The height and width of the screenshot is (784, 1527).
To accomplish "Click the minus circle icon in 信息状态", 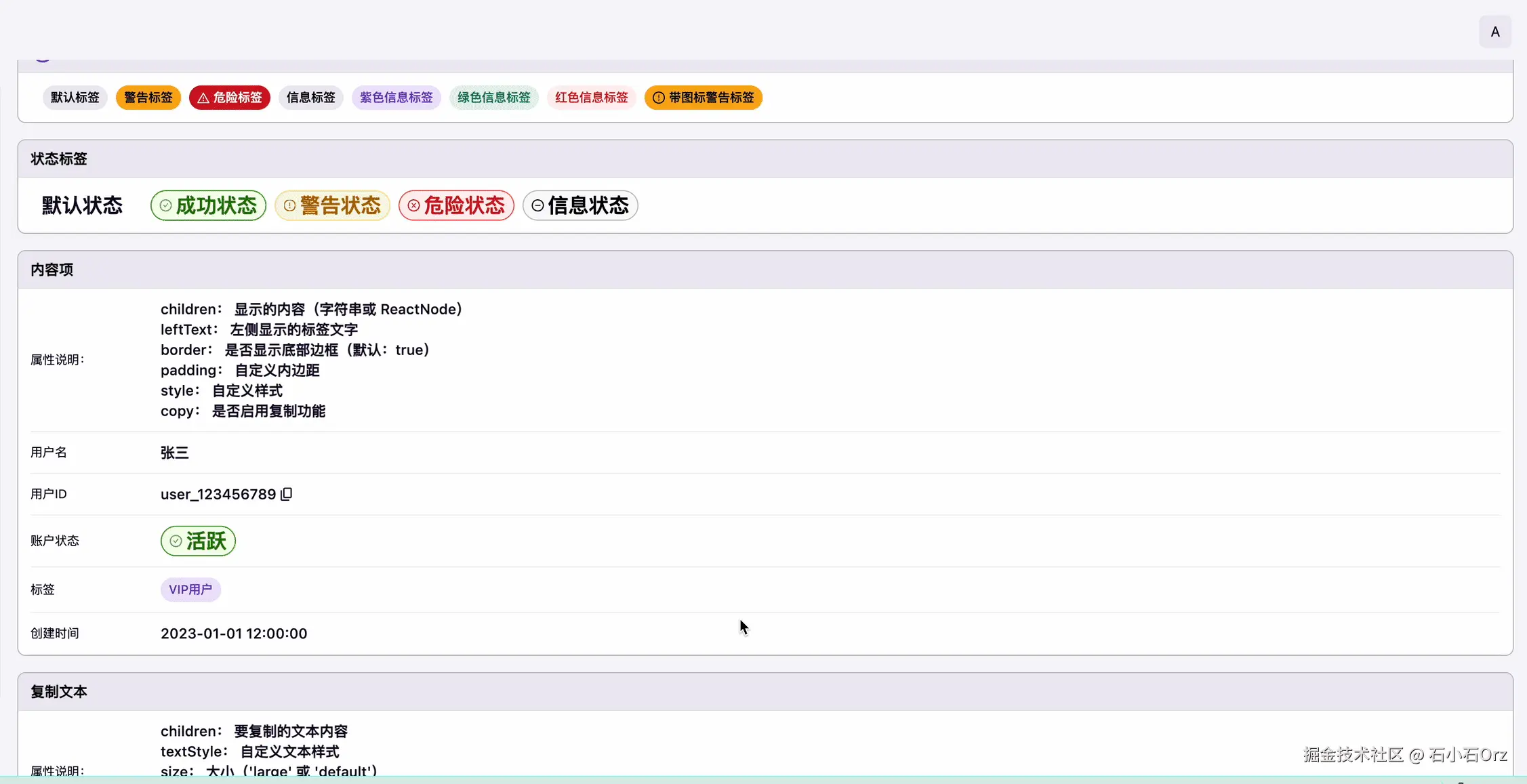I will click(x=537, y=205).
